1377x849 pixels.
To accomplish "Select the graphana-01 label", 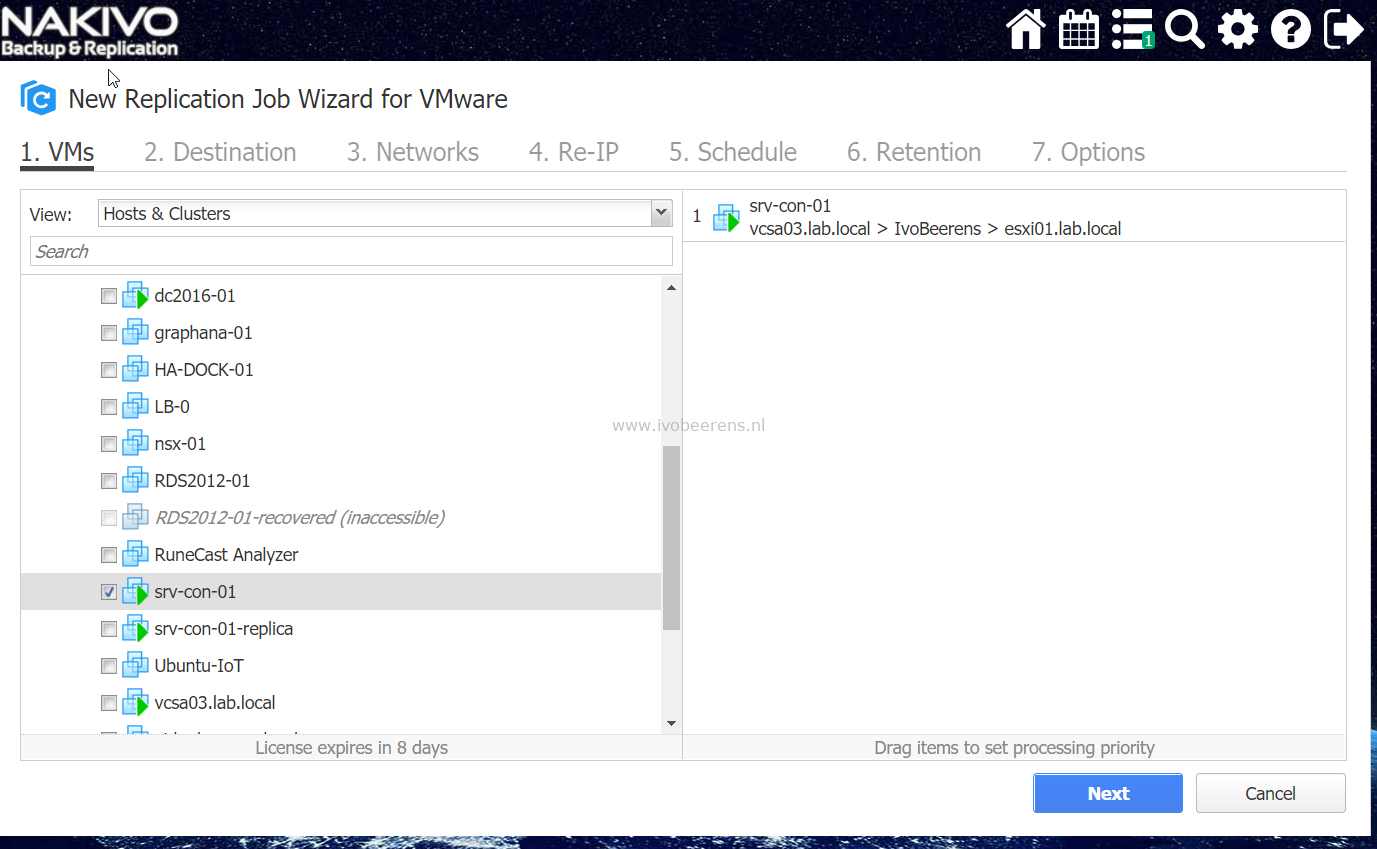I will tap(203, 333).
